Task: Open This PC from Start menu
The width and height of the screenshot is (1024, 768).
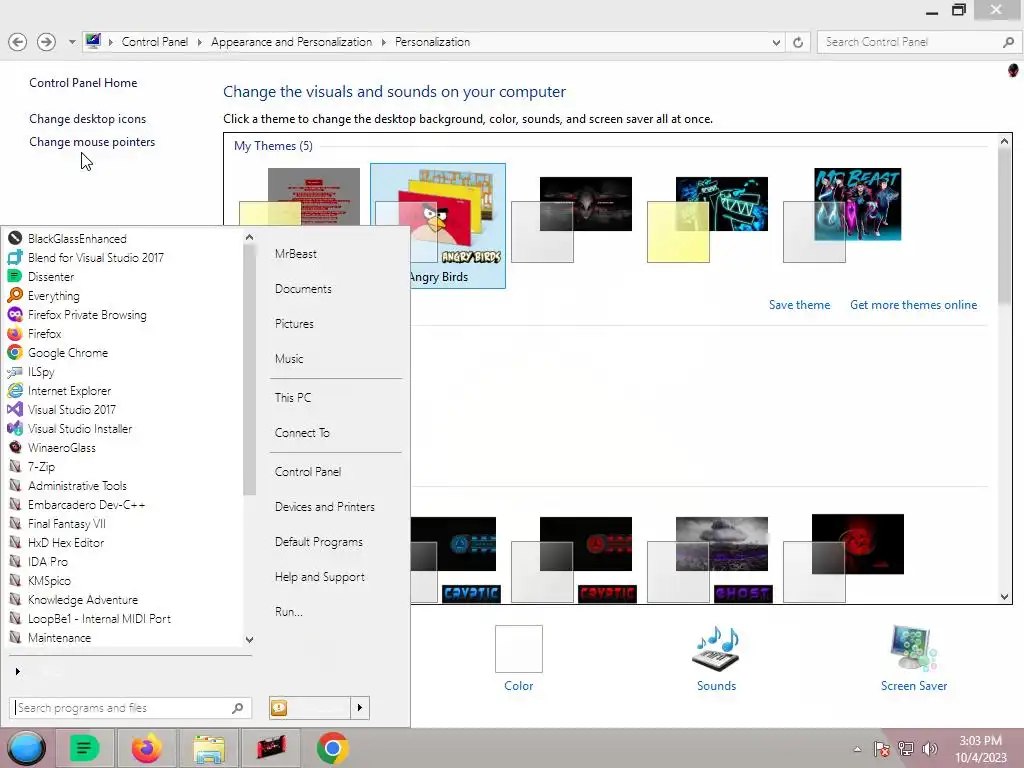Action: point(293,397)
